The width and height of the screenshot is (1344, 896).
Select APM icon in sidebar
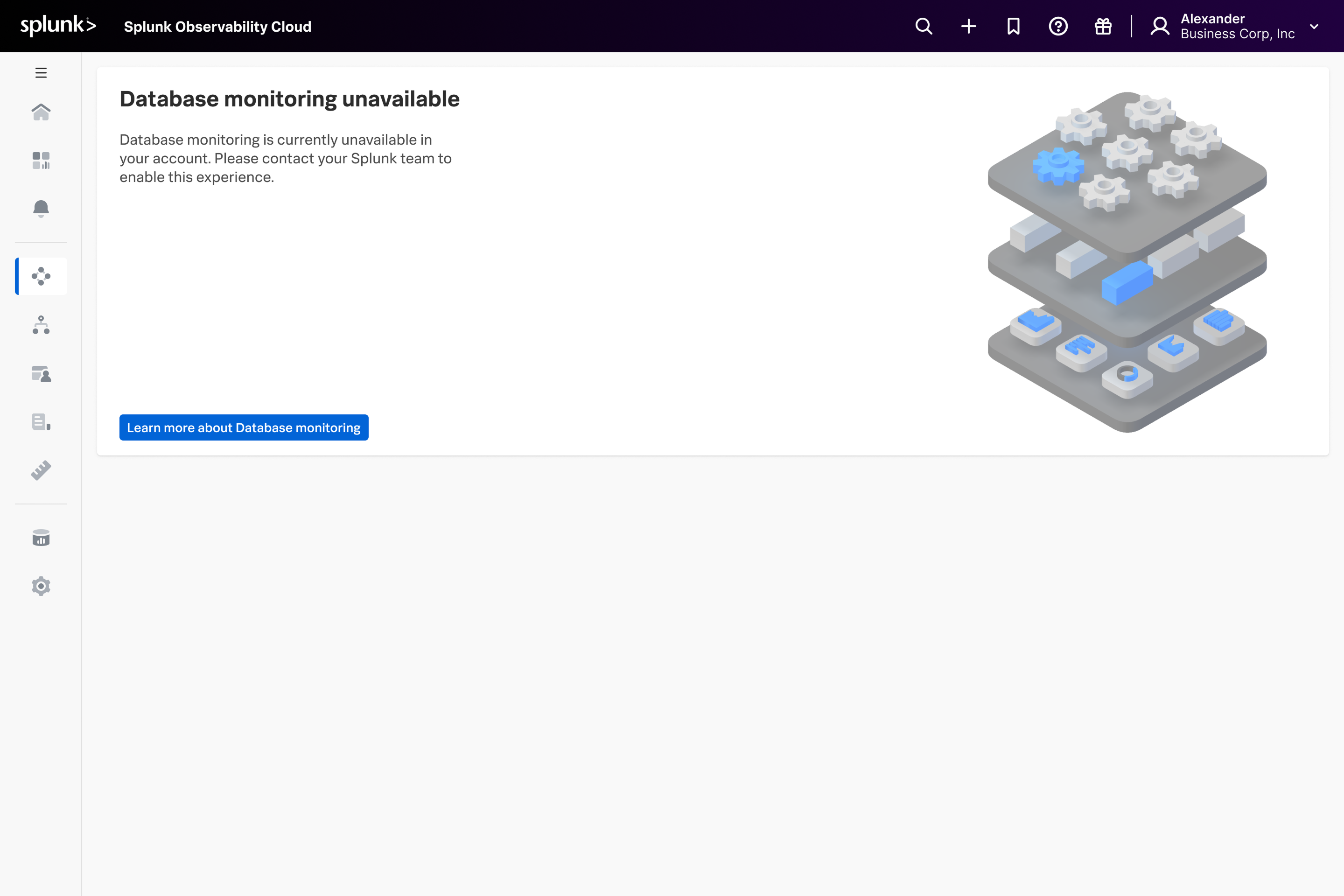tap(41, 276)
